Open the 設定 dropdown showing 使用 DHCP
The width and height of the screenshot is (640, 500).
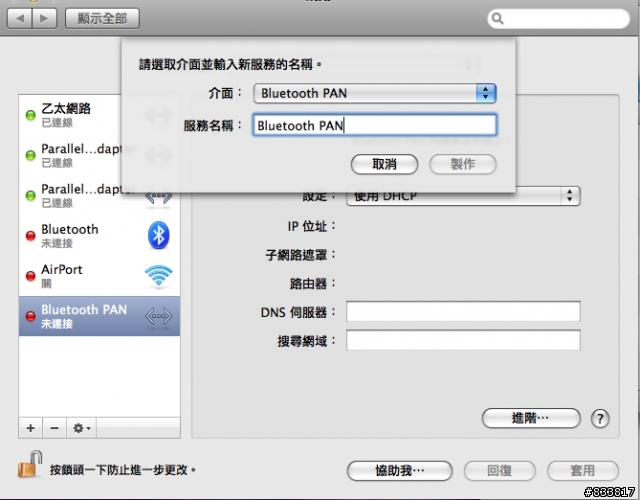(x=463, y=196)
